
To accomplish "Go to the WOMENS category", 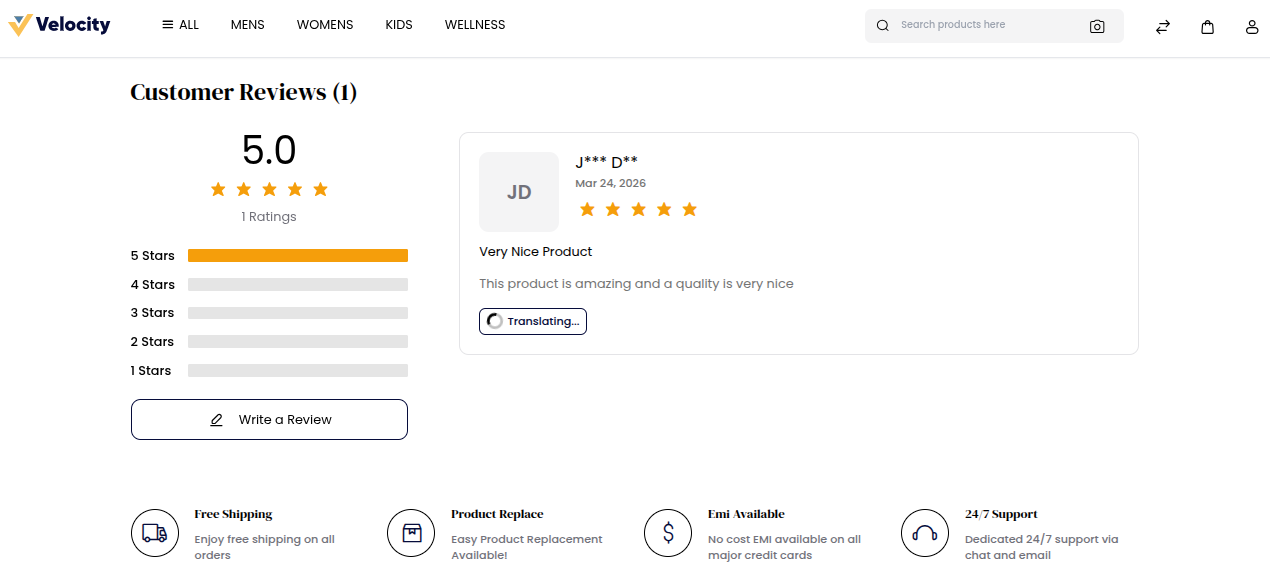I will [325, 25].
